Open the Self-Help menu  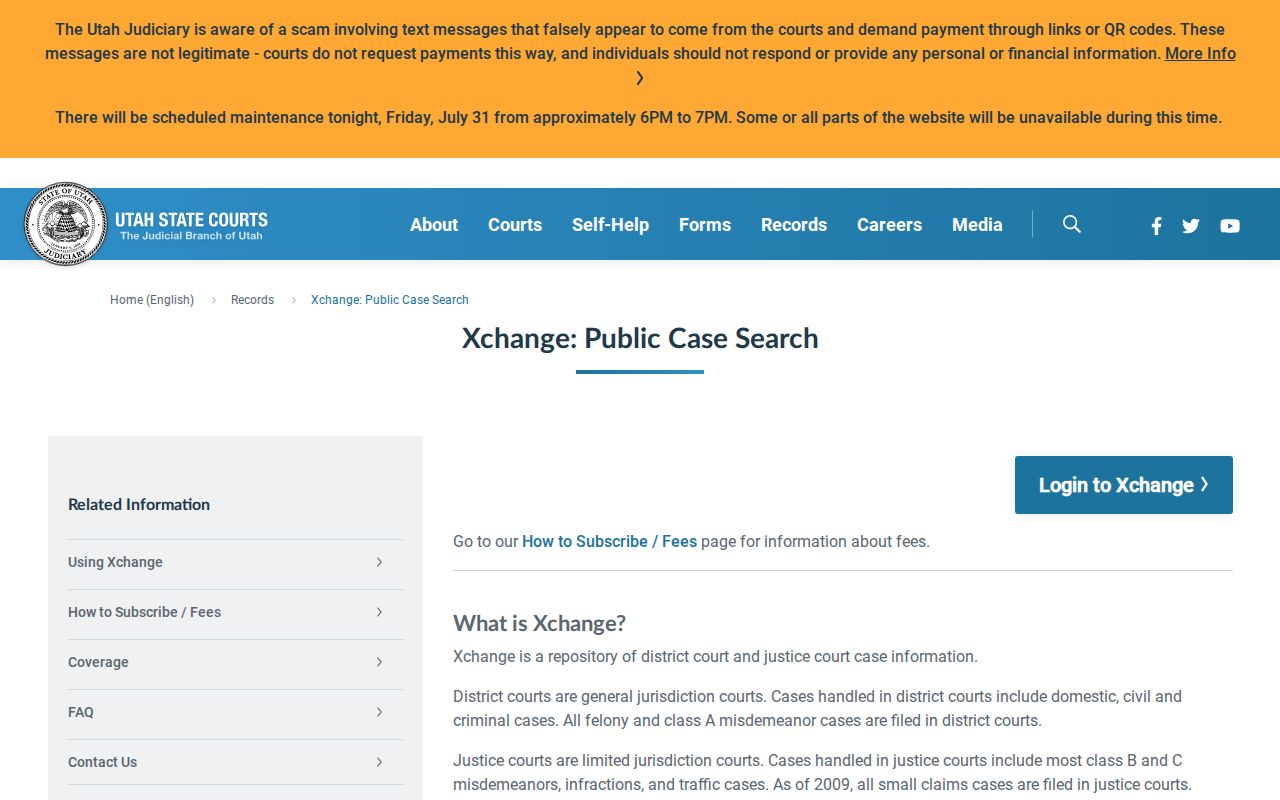[610, 225]
